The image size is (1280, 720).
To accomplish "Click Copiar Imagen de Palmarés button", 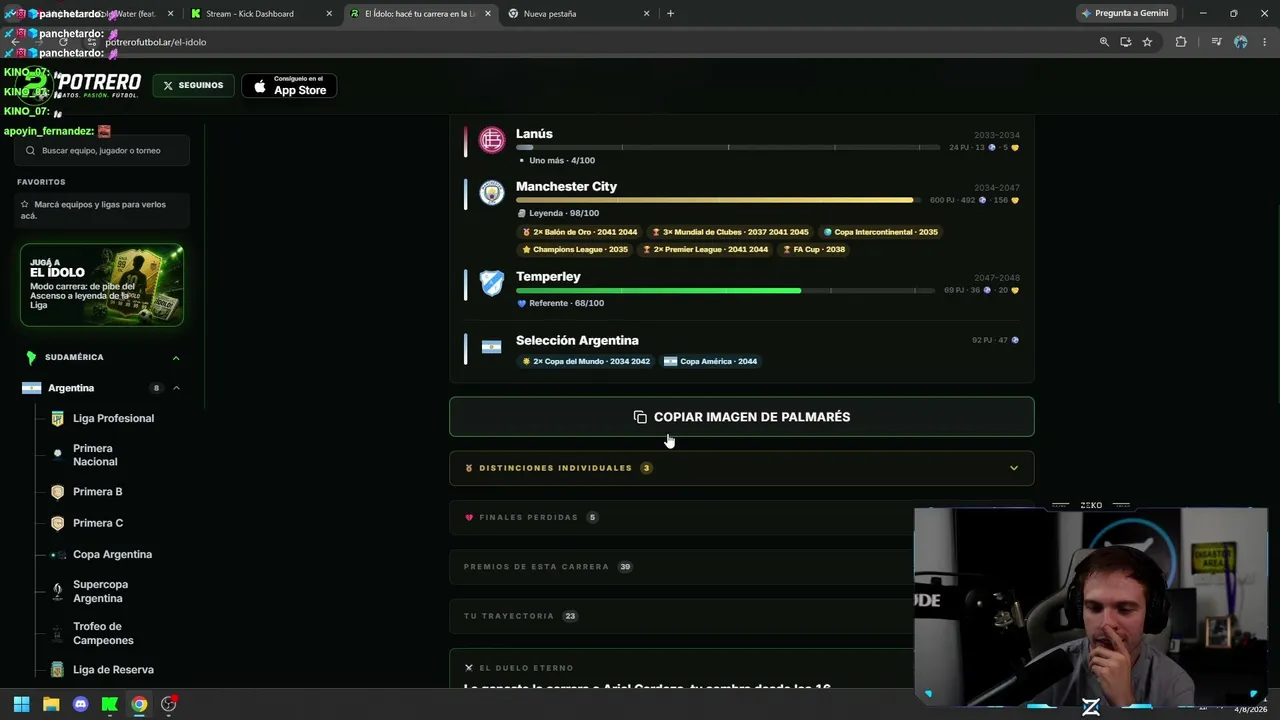I will click(741, 417).
